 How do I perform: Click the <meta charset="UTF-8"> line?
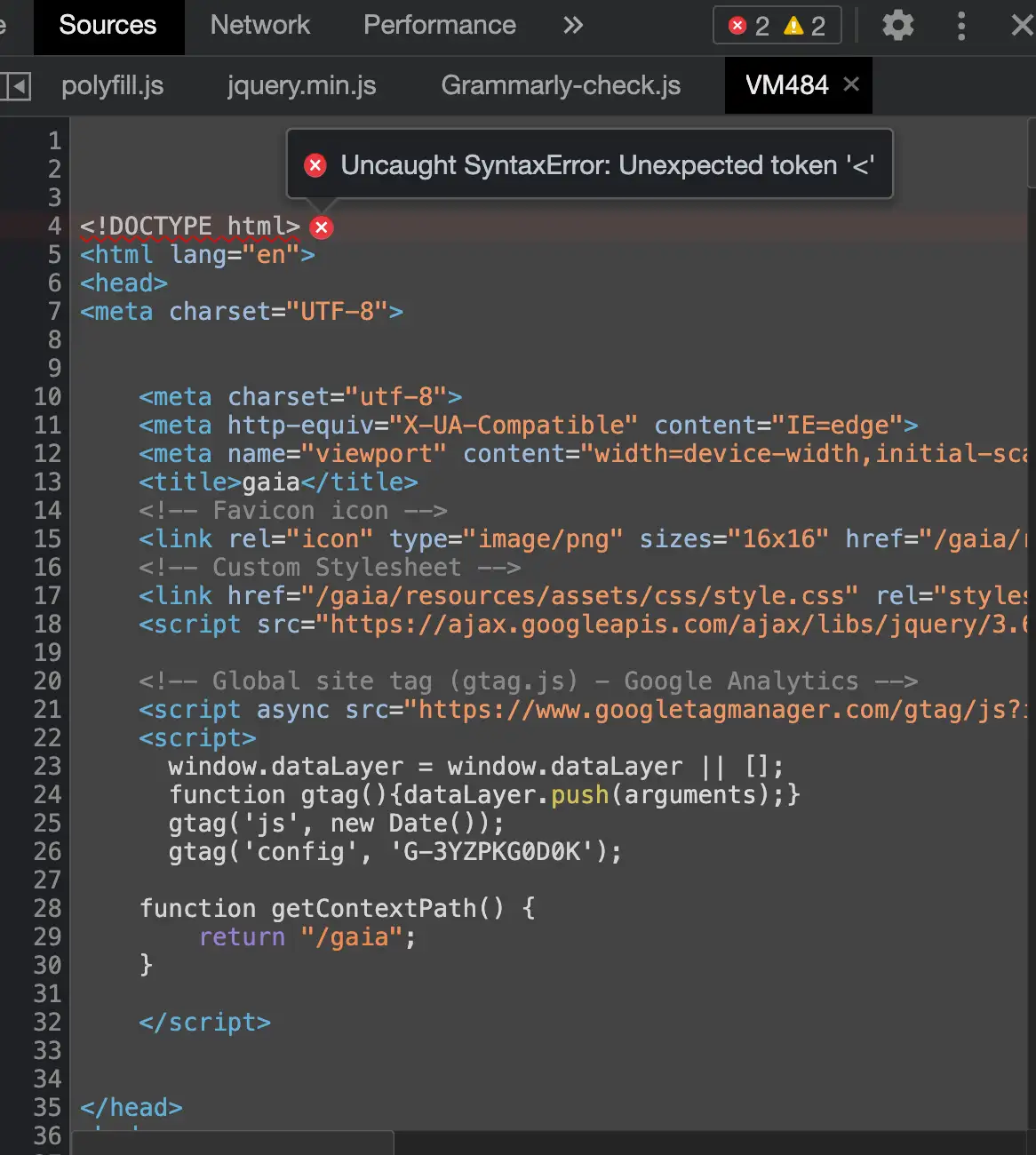[242, 312]
